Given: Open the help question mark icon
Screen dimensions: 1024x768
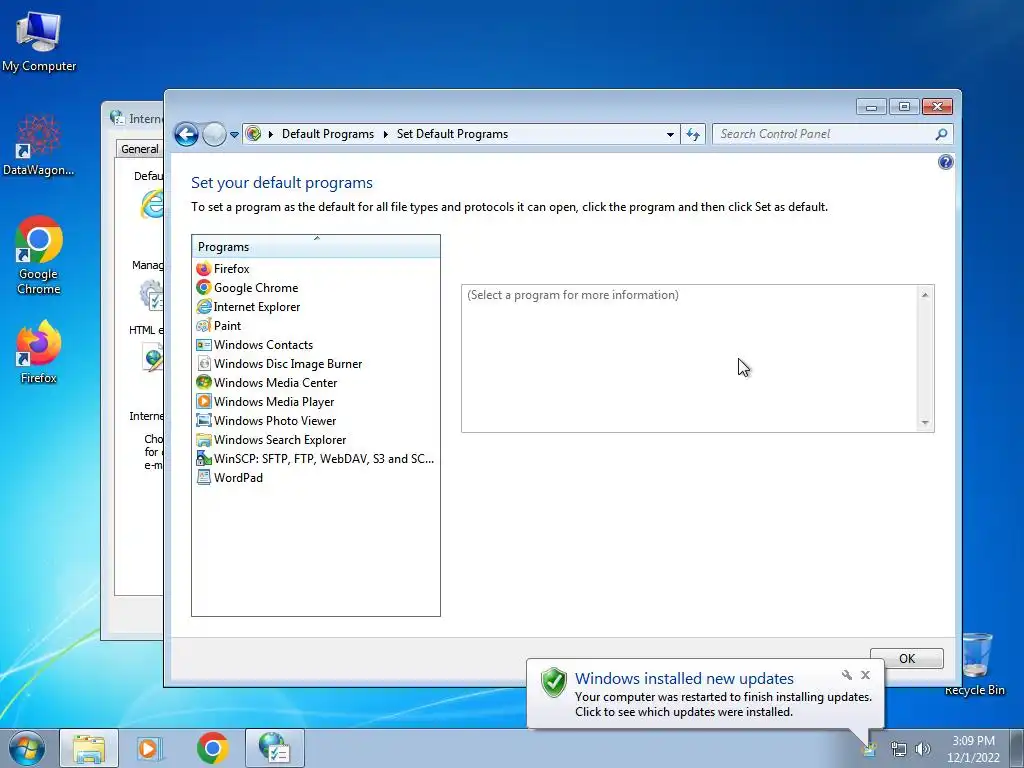Looking at the screenshot, I should click(x=945, y=162).
